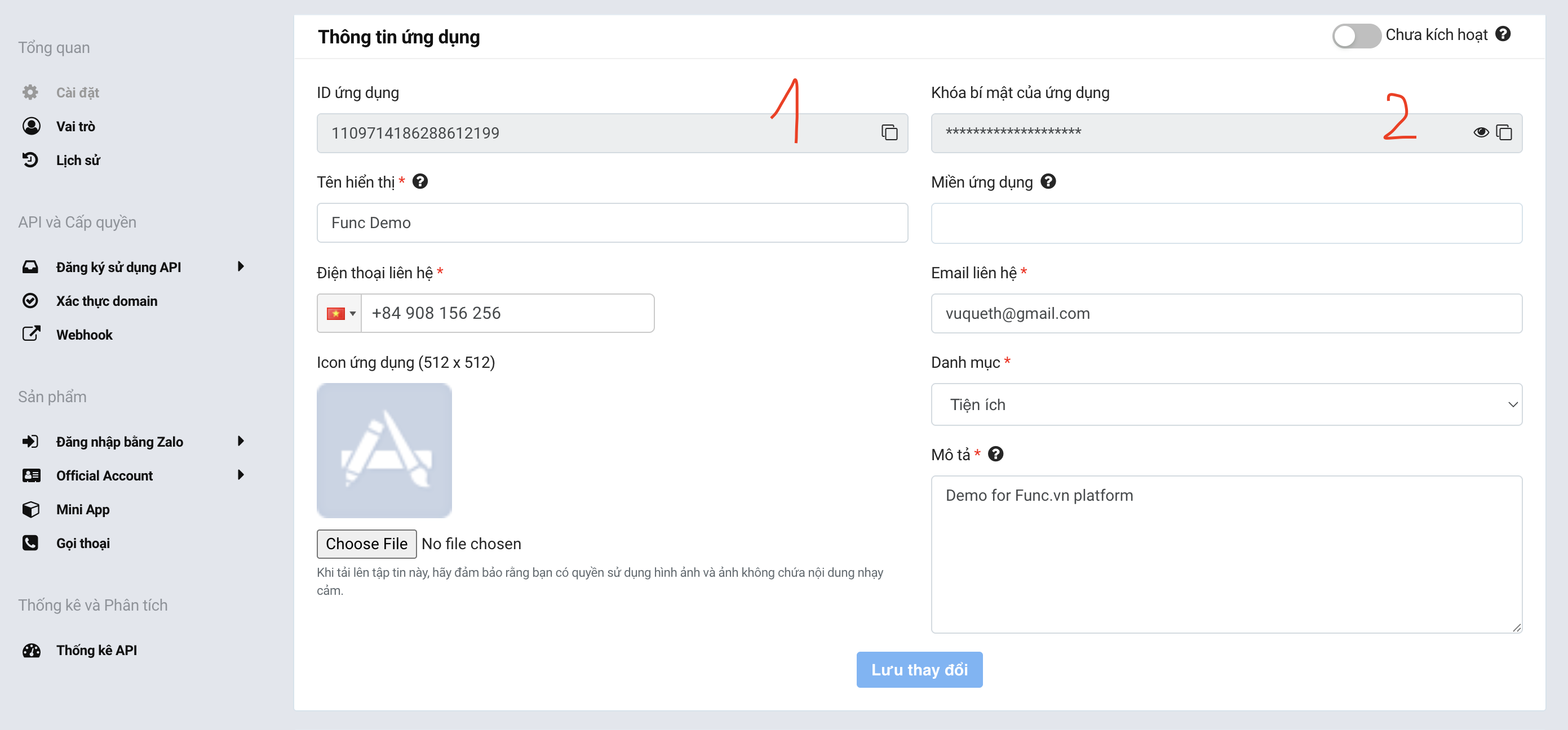
Task: Open Webhook settings in sidebar
Action: 84,335
